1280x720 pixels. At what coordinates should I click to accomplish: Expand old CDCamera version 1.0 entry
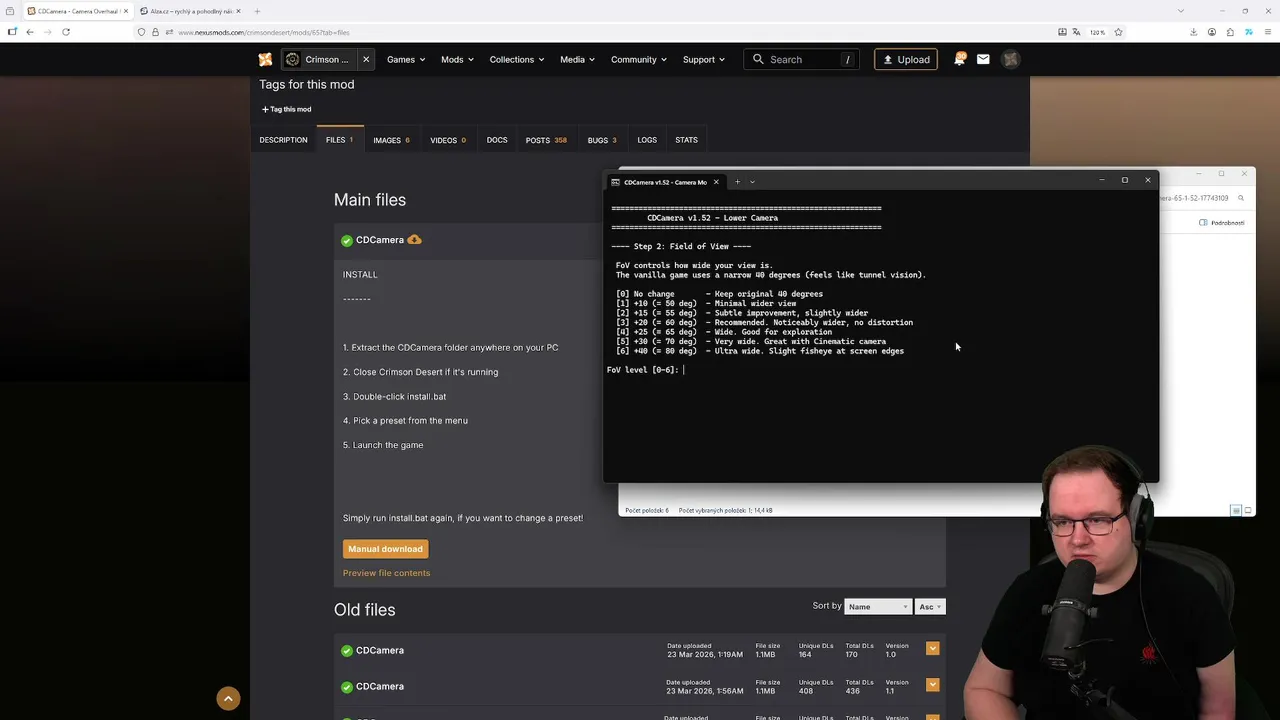pyautogui.click(x=932, y=648)
